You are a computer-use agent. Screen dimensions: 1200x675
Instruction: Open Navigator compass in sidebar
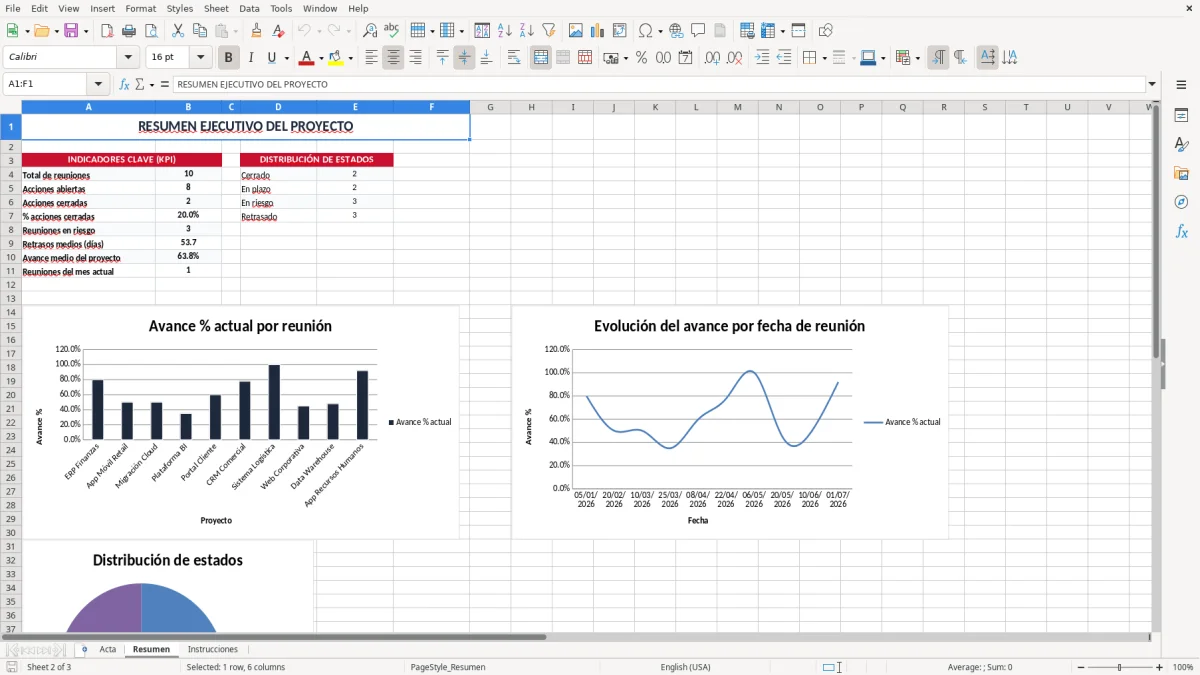pos(1181,202)
